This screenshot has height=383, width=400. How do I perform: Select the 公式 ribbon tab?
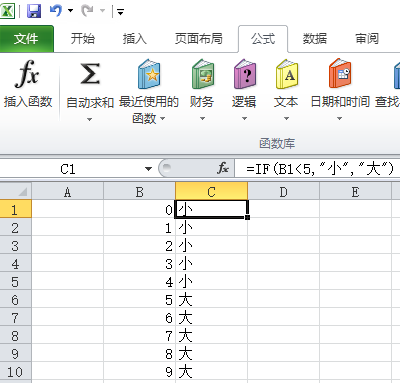[x=263, y=39]
